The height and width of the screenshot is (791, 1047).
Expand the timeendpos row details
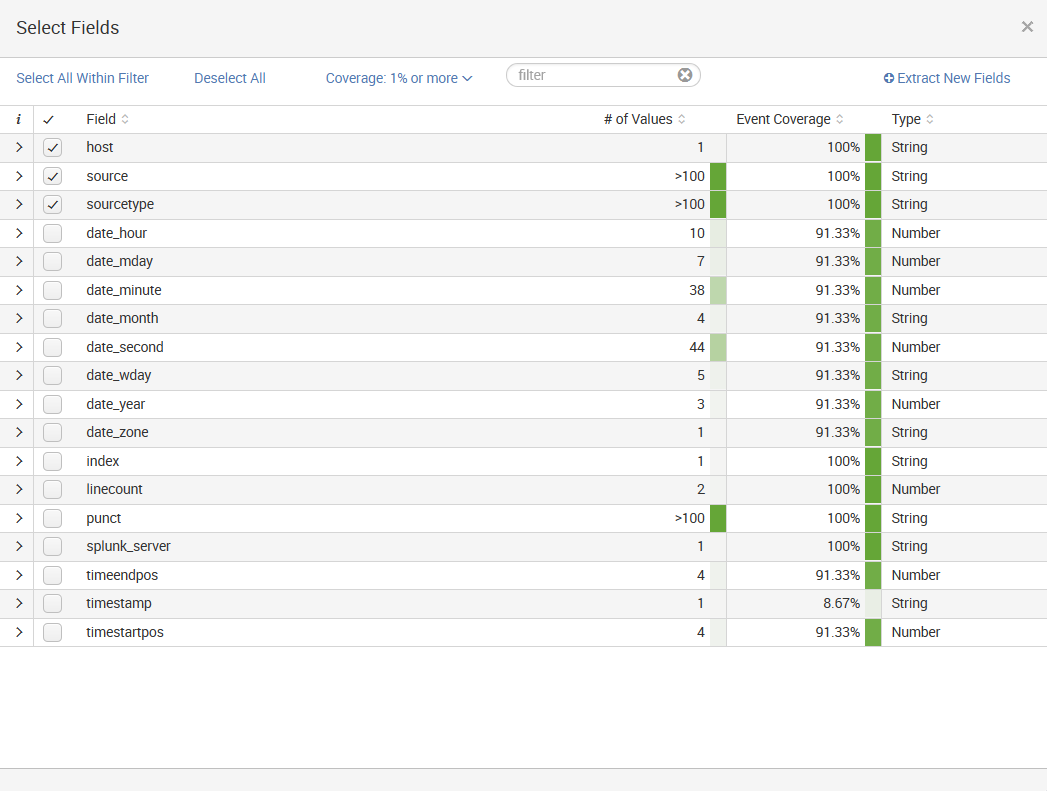(x=19, y=575)
